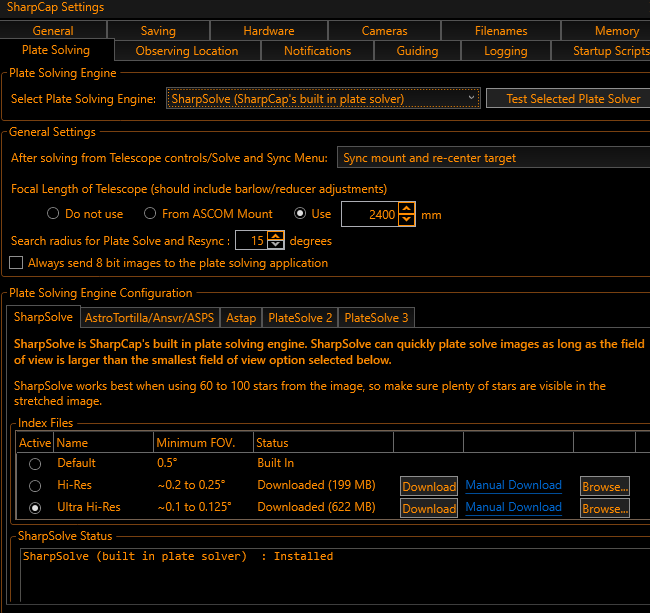The width and height of the screenshot is (650, 613).
Task: Switch to the Memory tab
Action: coord(606,30)
